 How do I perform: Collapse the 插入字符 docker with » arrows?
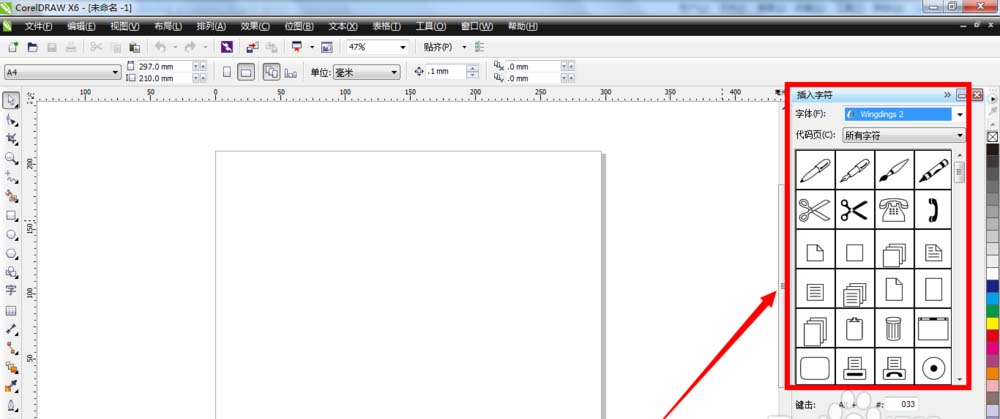point(947,94)
